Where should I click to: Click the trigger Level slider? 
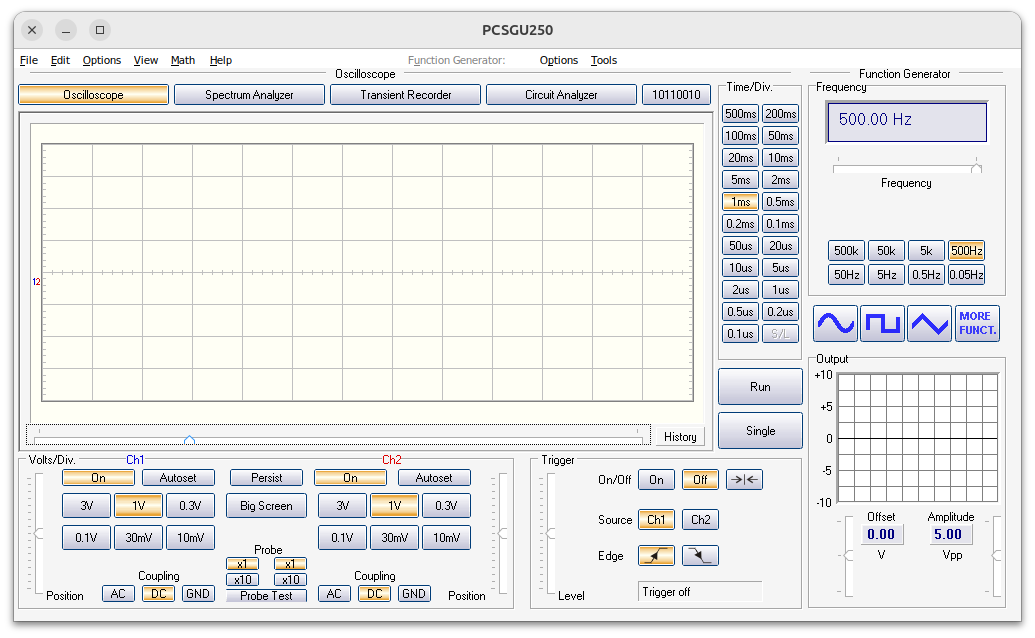pos(551,533)
